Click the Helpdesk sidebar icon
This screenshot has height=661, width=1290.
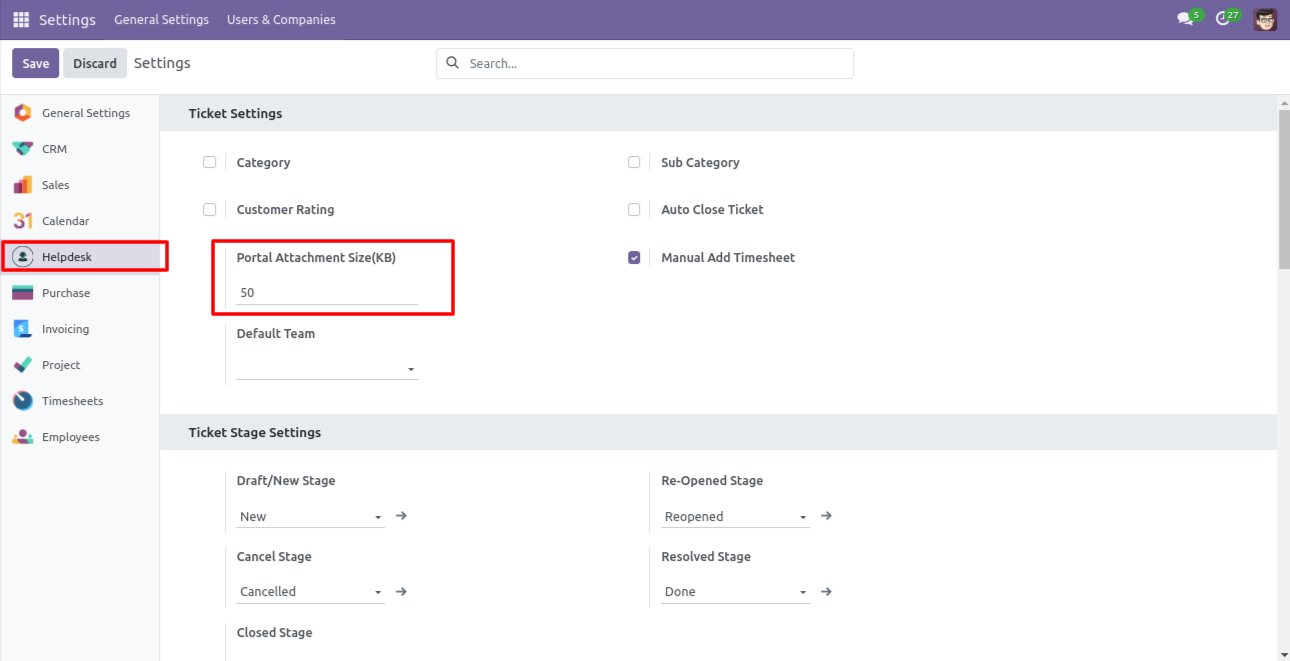click(23, 257)
